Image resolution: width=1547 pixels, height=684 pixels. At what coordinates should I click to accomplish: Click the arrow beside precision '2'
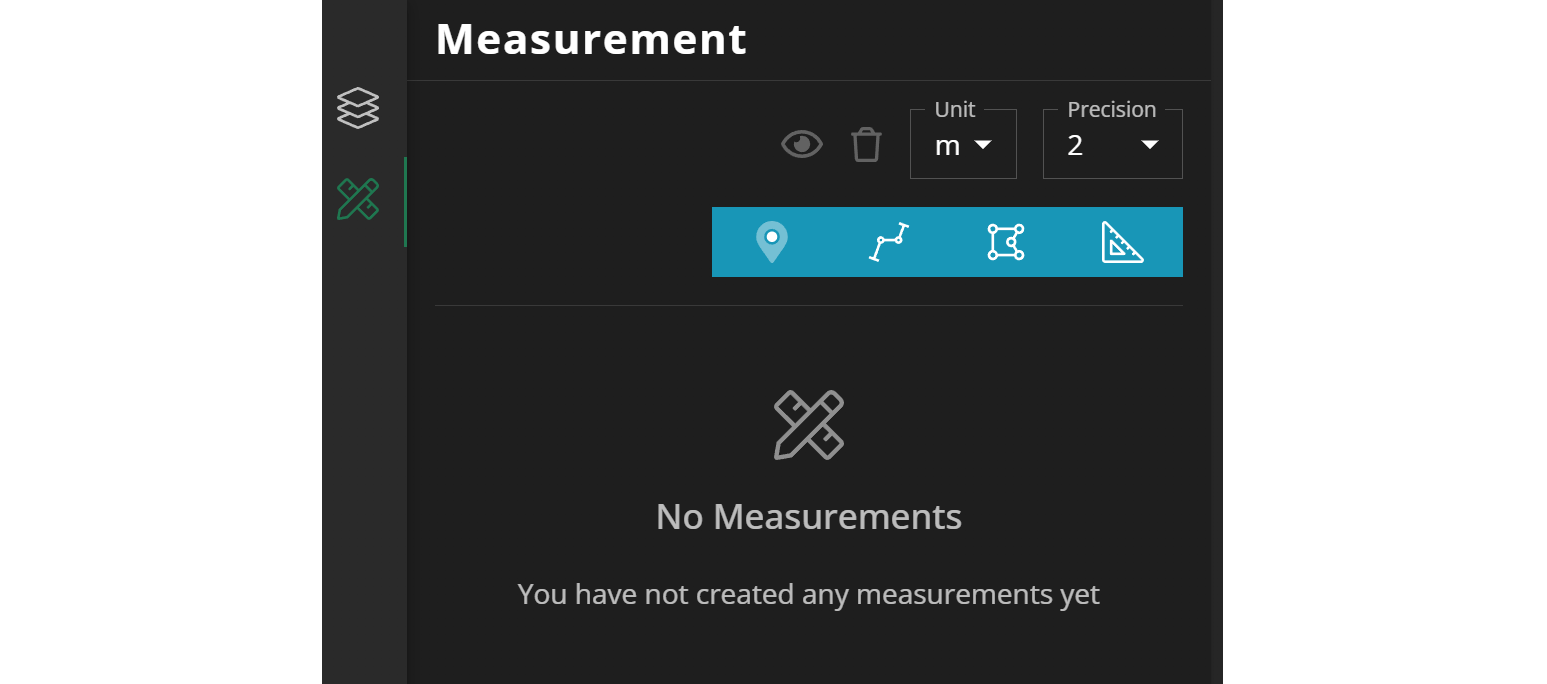click(x=1150, y=145)
